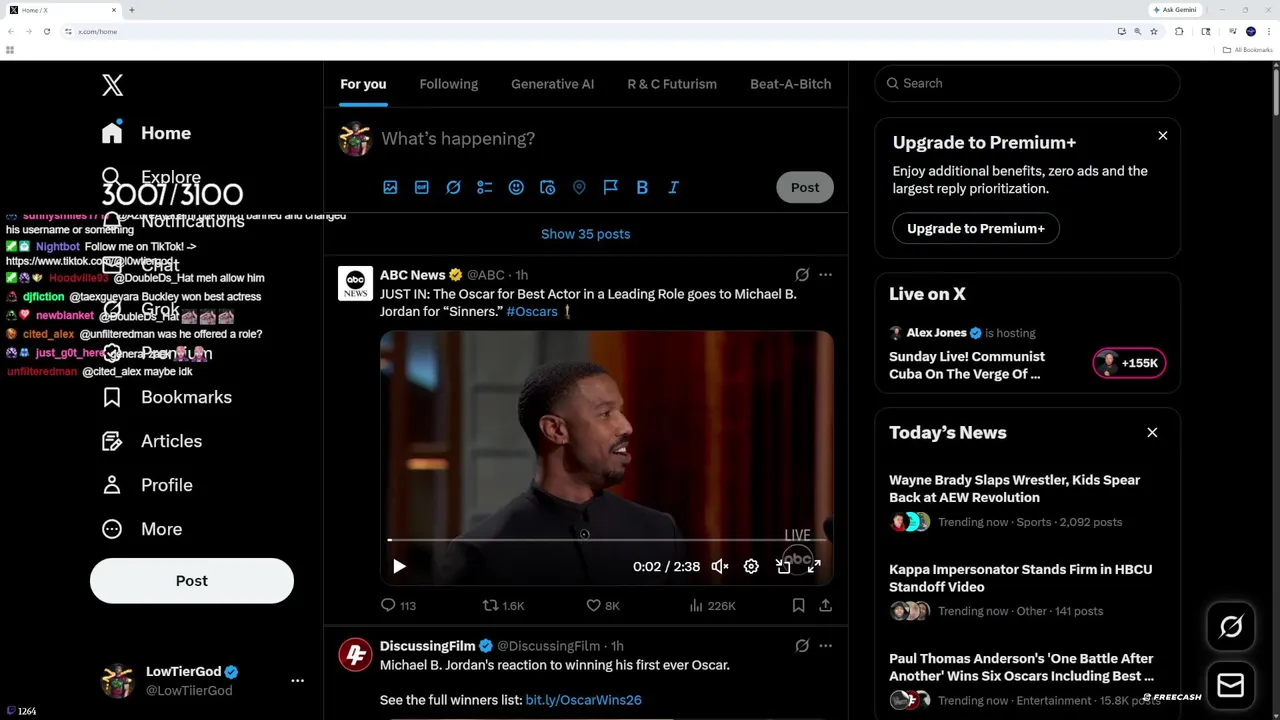This screenshot has width=1280, height=720.
Task: Go to Profile in the sidebar
Action: 147,485
